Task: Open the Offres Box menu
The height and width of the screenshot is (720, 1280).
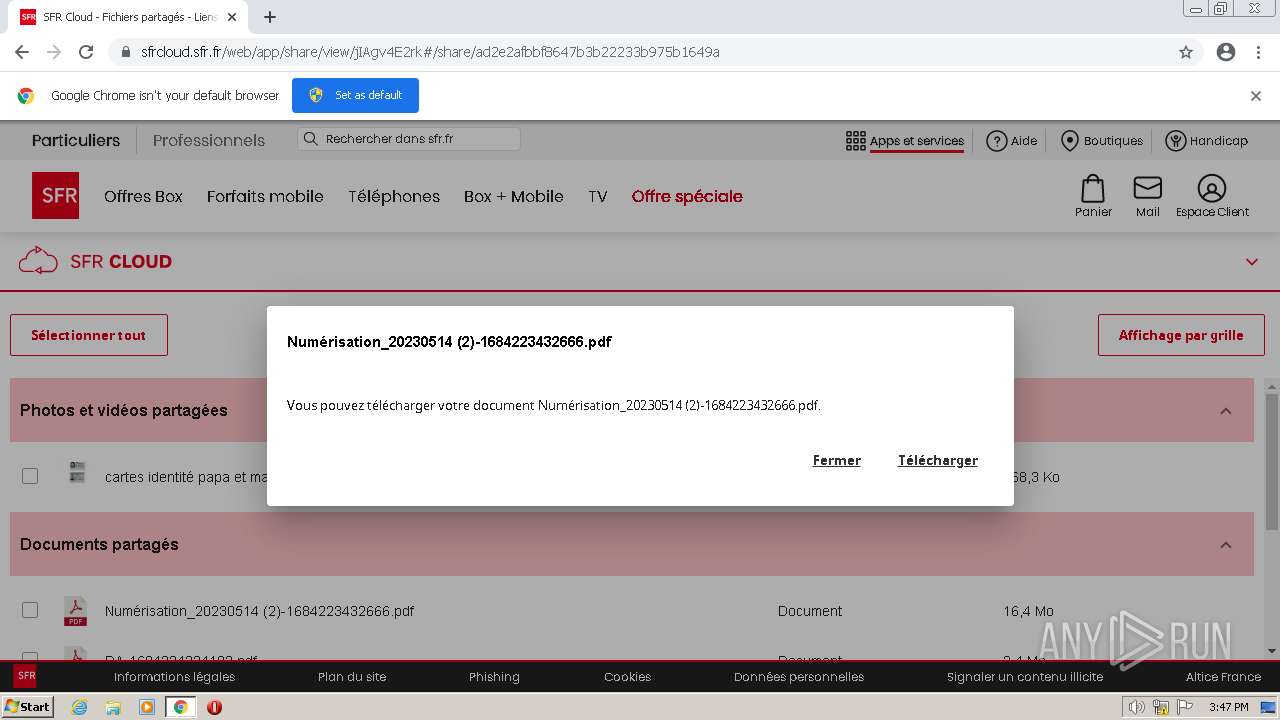Action: click(x=143, y=196)
